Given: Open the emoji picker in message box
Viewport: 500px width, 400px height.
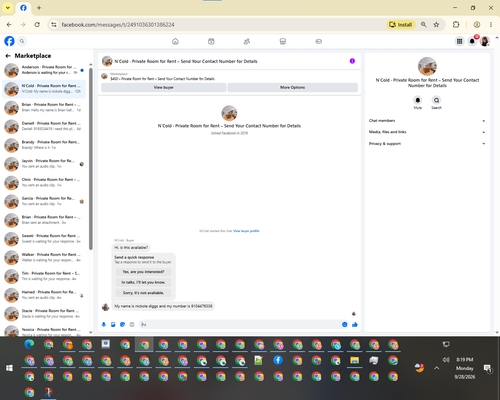Looking at the screenshot, I should tap(345, 324).
